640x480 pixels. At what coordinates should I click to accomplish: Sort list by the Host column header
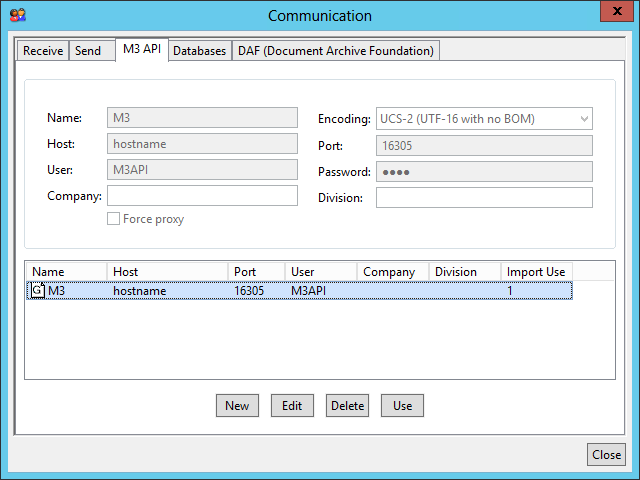[x=167, y=272]
